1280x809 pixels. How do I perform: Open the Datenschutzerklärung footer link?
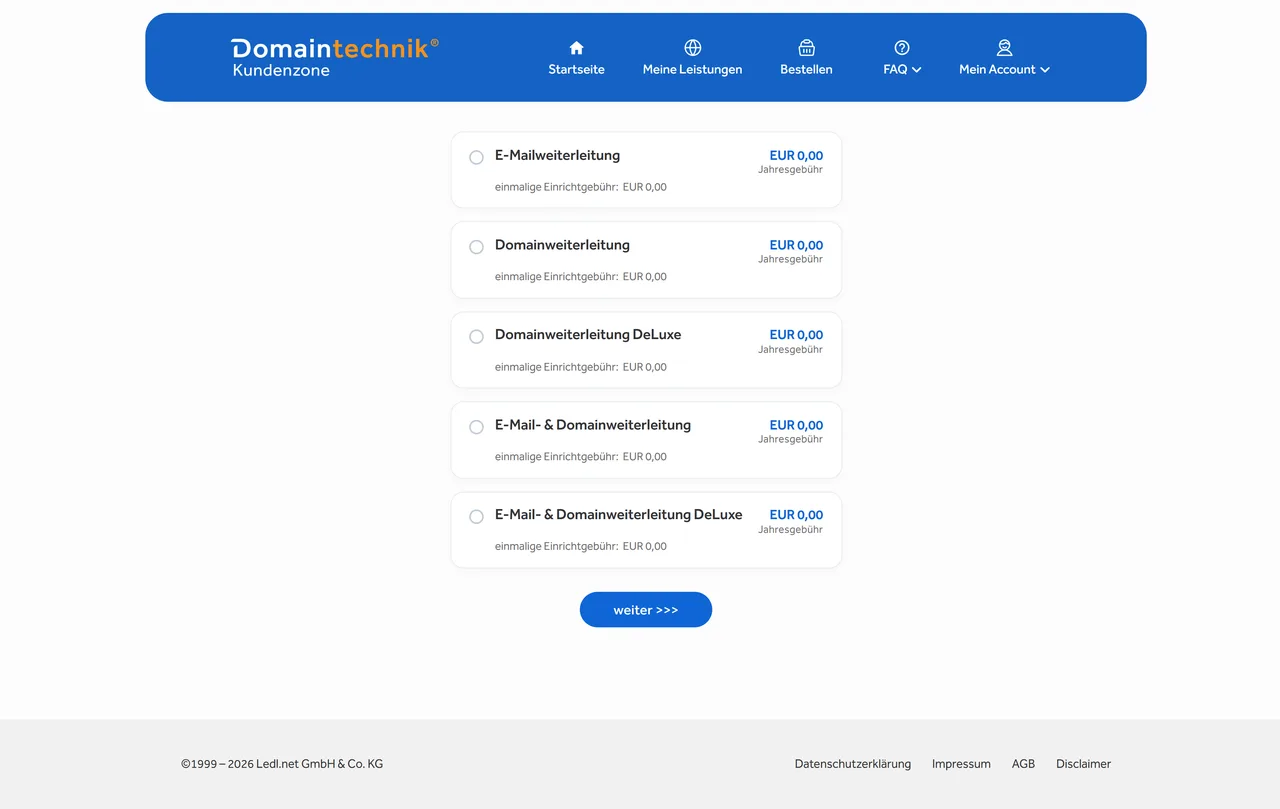[853, 764]
